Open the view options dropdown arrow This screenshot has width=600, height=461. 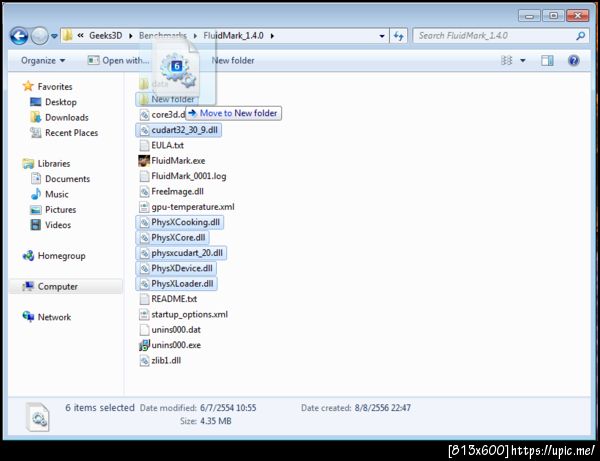pyautogui.click(x=523, y=60)
